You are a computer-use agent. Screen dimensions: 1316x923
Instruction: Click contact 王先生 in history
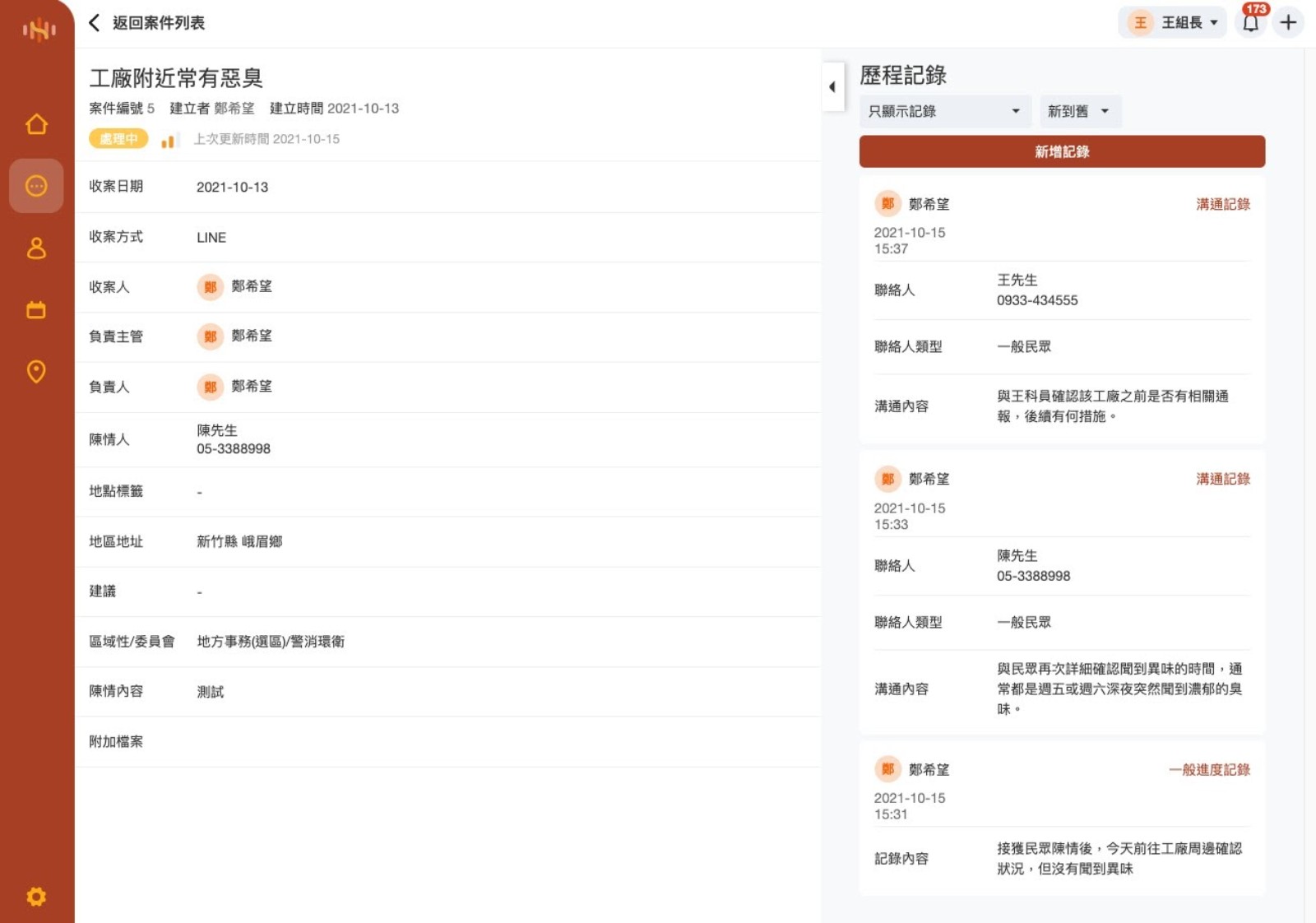point(1017,281)
